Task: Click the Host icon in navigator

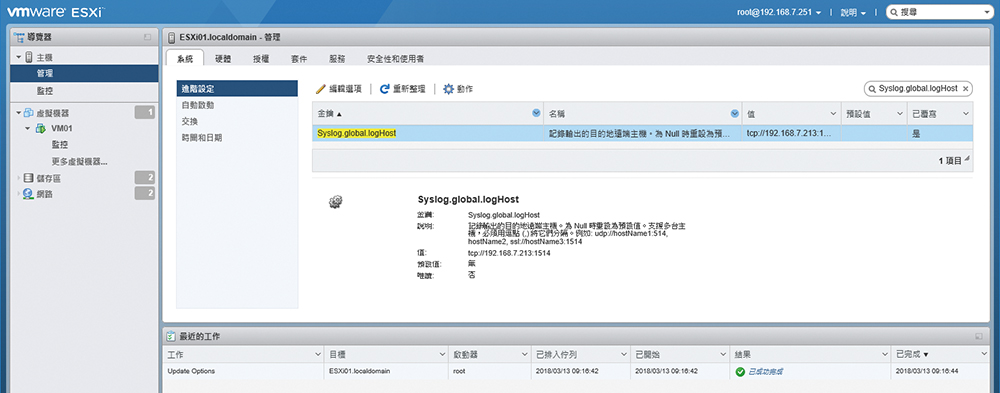Action: (29, 57)
